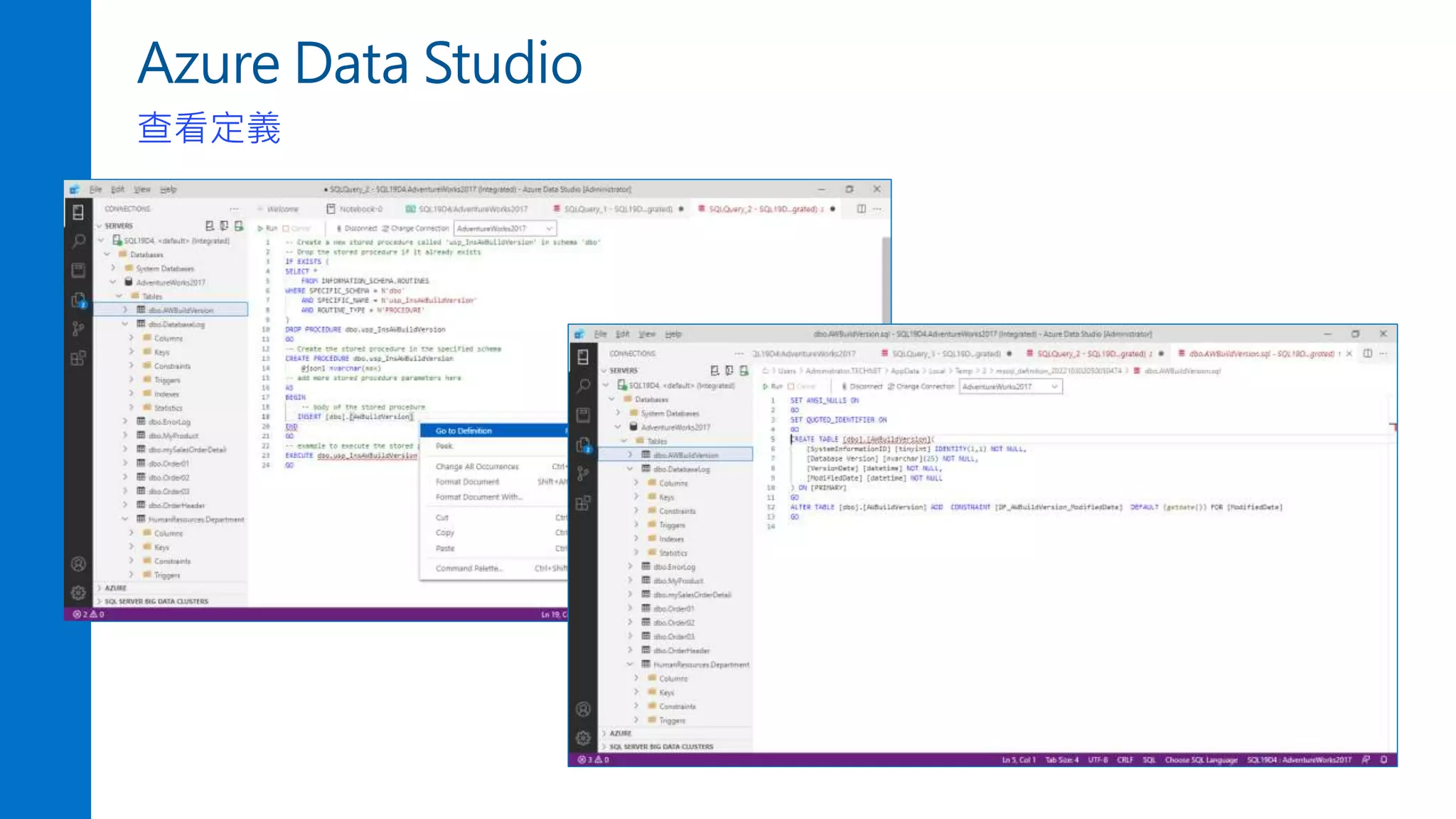Click Disconnect in left window query toolbar
Image resolution: width=1456 pixels, height=819 pixels.
[x=356, y=229]
